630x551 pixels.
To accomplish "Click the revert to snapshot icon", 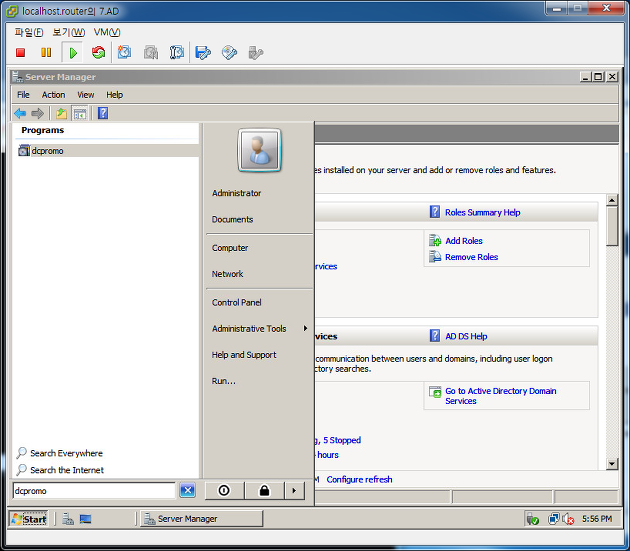I will click(151, 53).
